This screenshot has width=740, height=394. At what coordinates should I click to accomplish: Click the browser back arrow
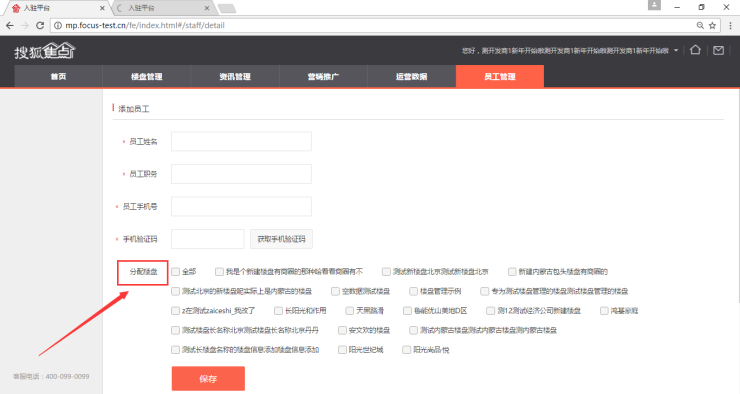[10, 25]
